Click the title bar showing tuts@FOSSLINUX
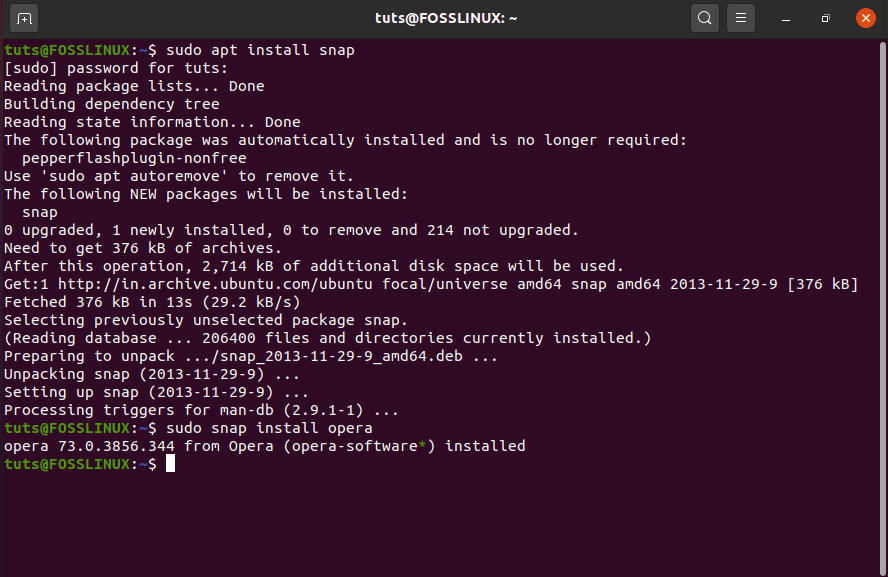The height and width of the screenshot is (577, 888). (444, 17)
